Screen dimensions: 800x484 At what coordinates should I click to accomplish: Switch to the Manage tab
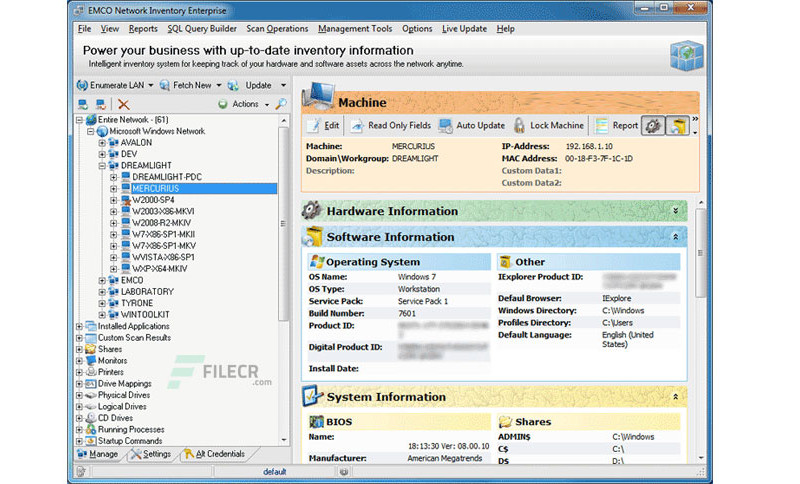[97, 454]
